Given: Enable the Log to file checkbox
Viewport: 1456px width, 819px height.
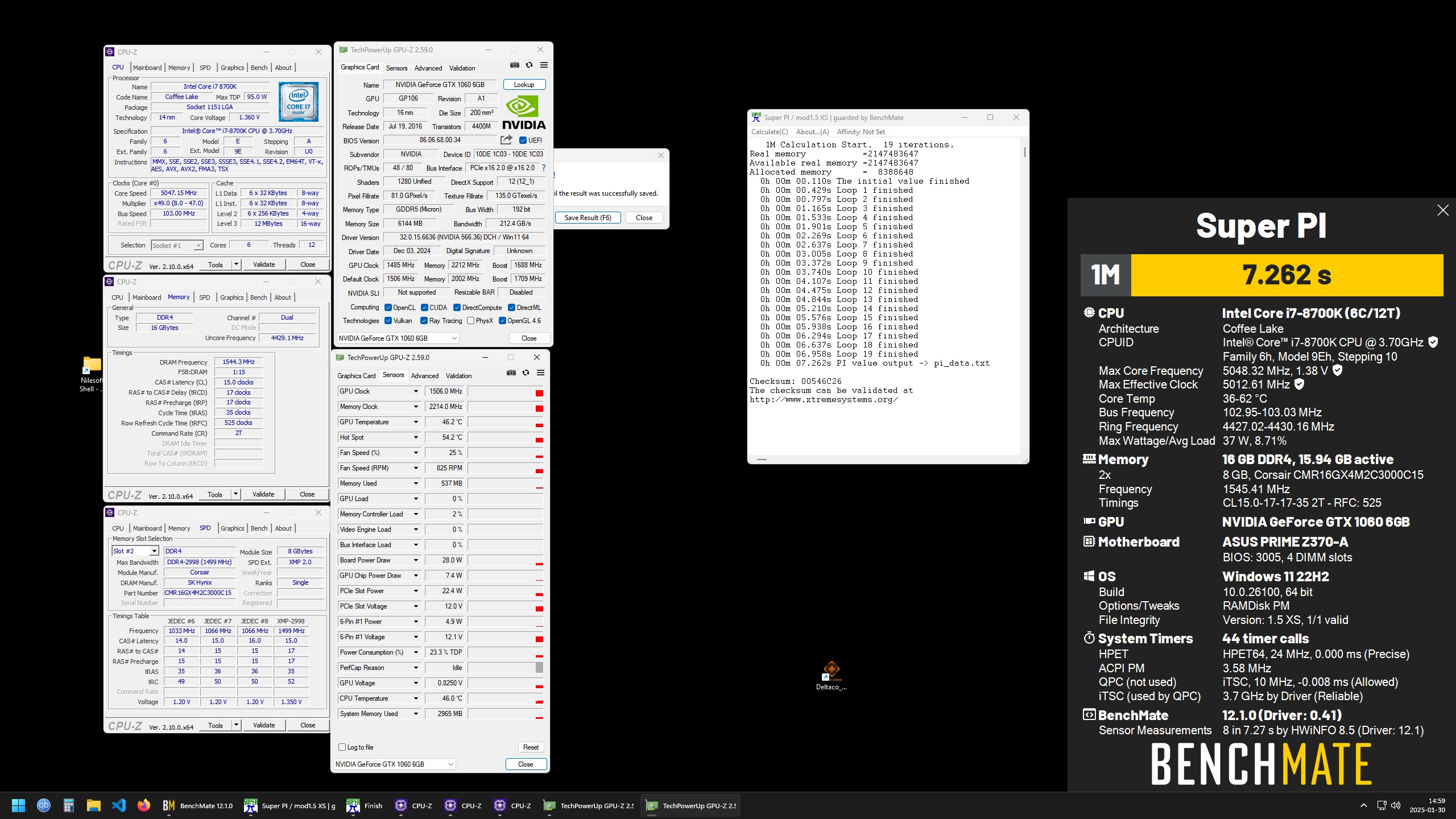Looking at the screenshot, I should point(342,747).
